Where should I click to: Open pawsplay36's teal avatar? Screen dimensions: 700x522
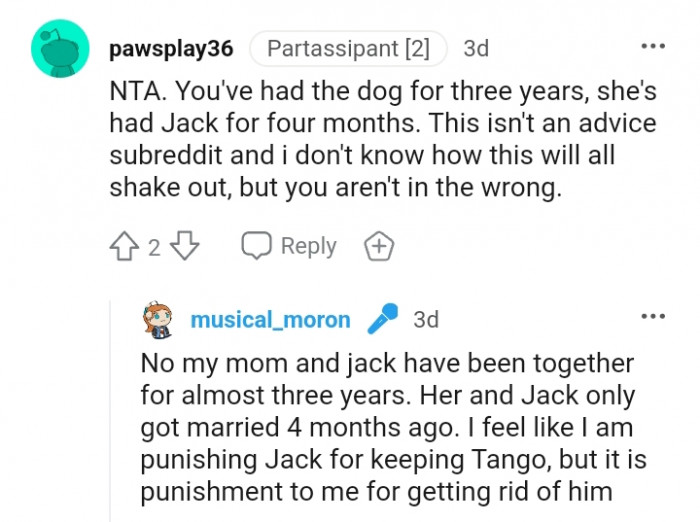(x=61, y=48)
